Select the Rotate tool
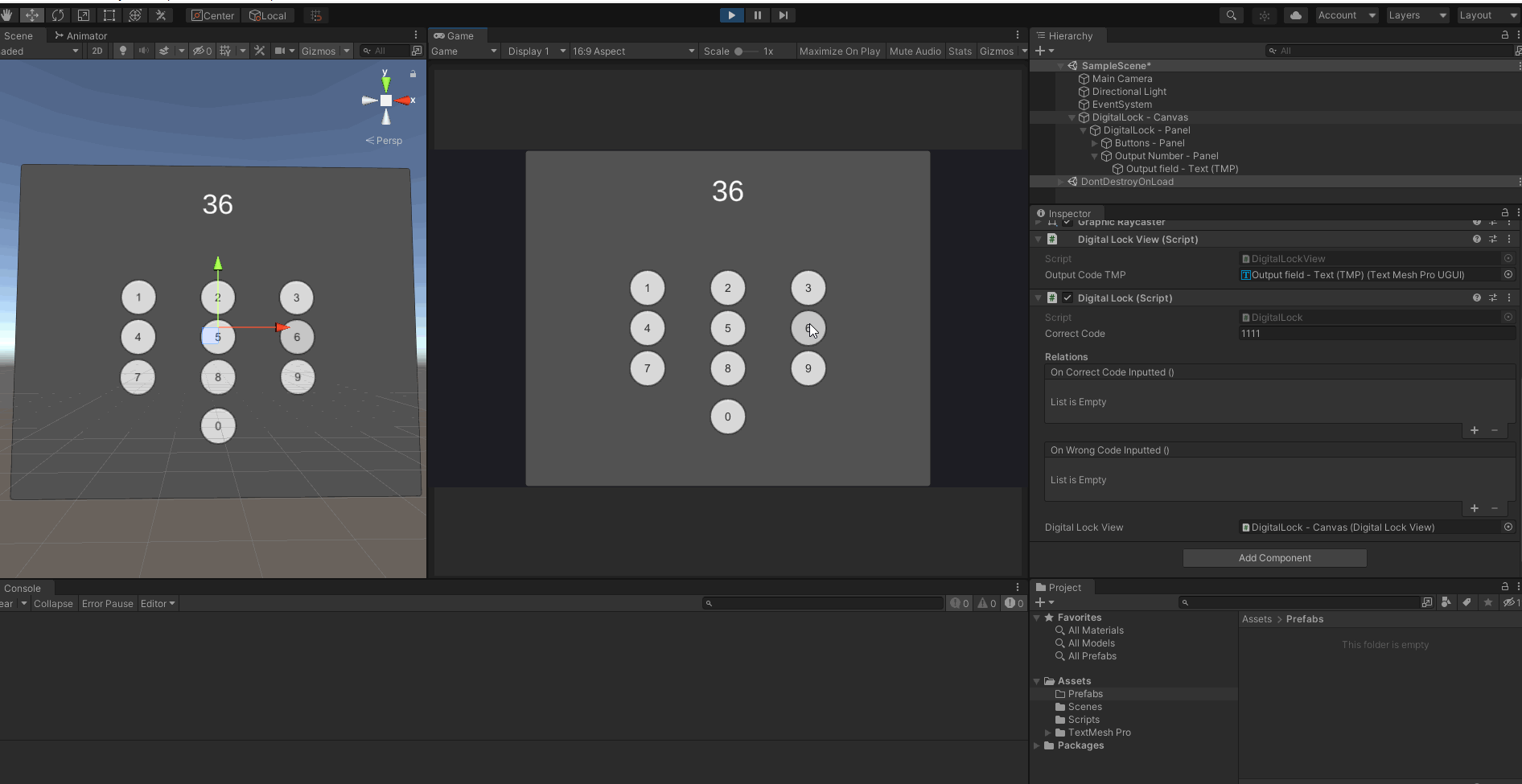Screen dimensions: 1522x784 click(58, 15)
